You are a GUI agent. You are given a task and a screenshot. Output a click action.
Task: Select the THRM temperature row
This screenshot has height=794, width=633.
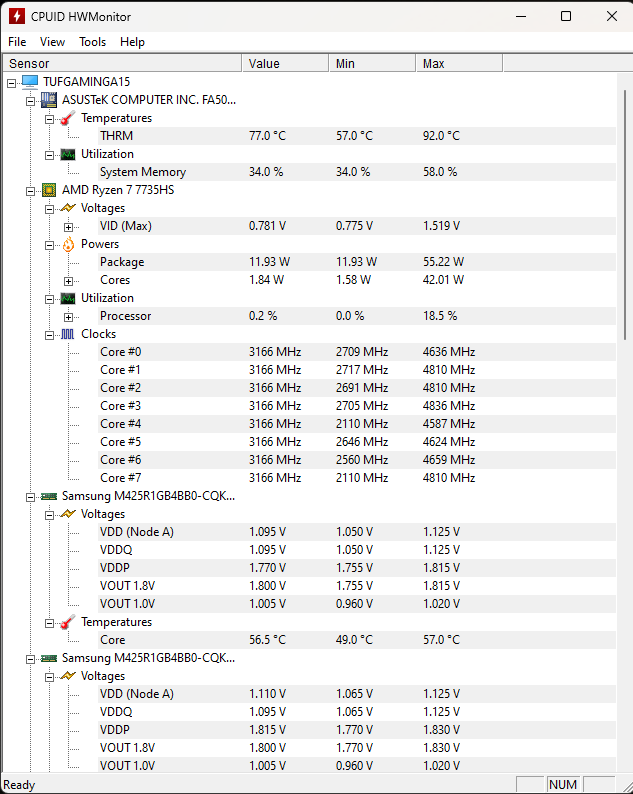coord(357,136)
